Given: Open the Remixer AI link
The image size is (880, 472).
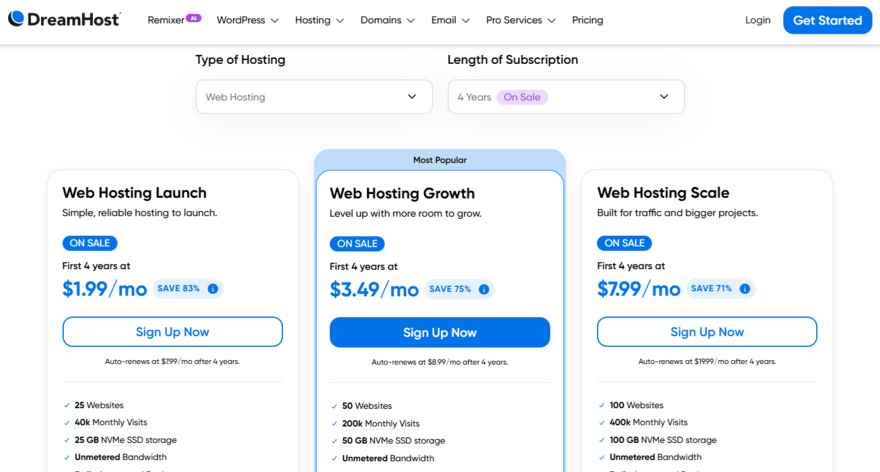Looking at the screenshot, I should [x=174, y=20].
